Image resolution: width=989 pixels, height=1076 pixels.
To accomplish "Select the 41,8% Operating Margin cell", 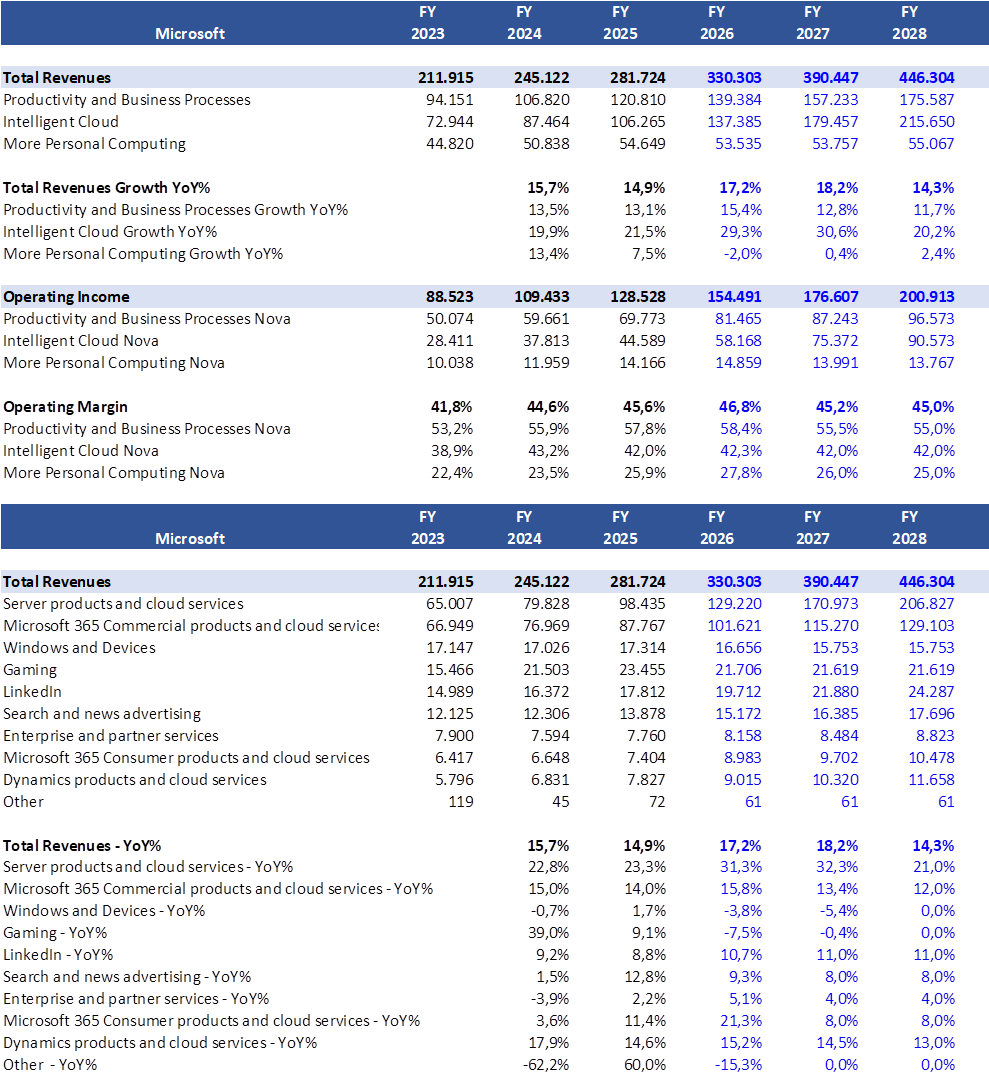I will click(x=452, y=407).
